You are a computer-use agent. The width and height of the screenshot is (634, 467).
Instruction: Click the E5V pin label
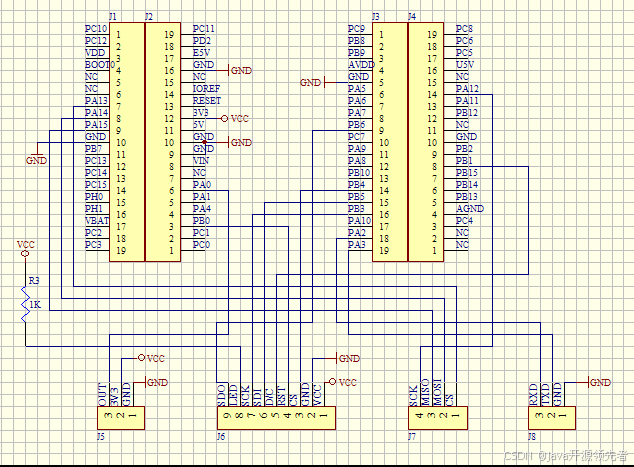201,53
